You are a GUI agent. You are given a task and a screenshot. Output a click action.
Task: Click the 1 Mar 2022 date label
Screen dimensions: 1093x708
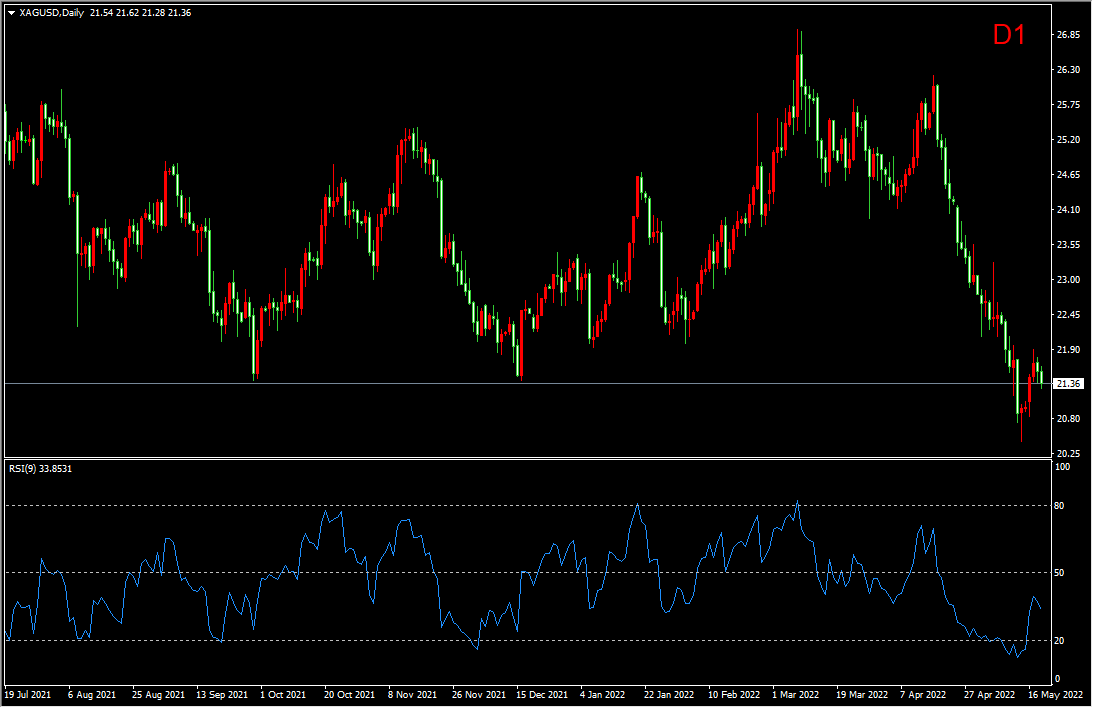click(795, 695)
